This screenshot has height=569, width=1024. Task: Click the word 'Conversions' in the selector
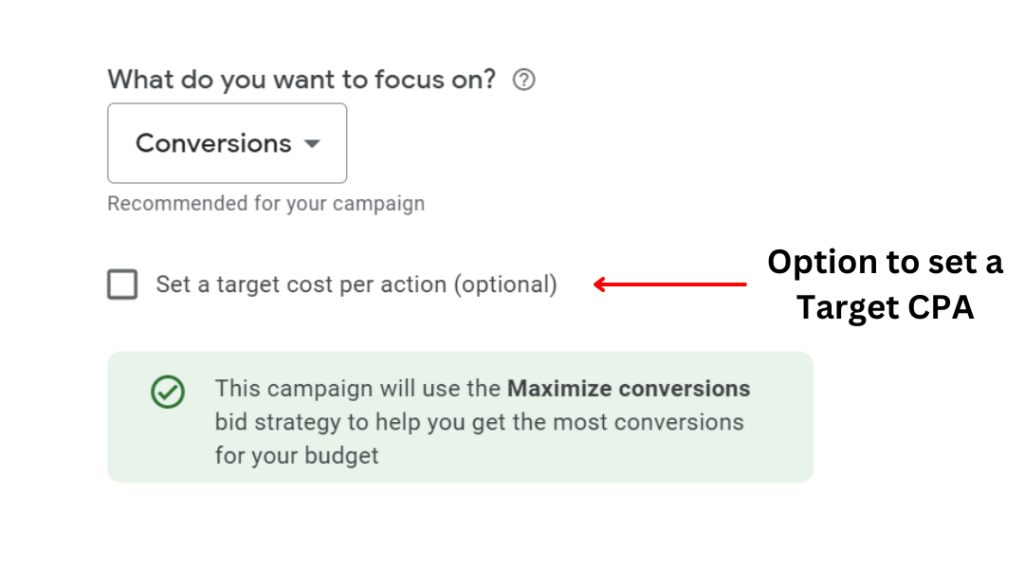(213, 144)
